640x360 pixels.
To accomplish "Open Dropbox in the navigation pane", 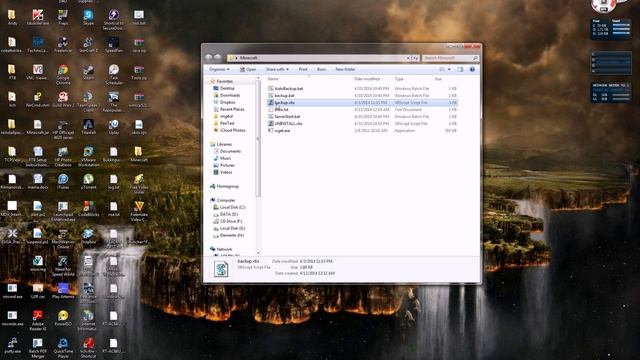I will click(x=227, y=102).
